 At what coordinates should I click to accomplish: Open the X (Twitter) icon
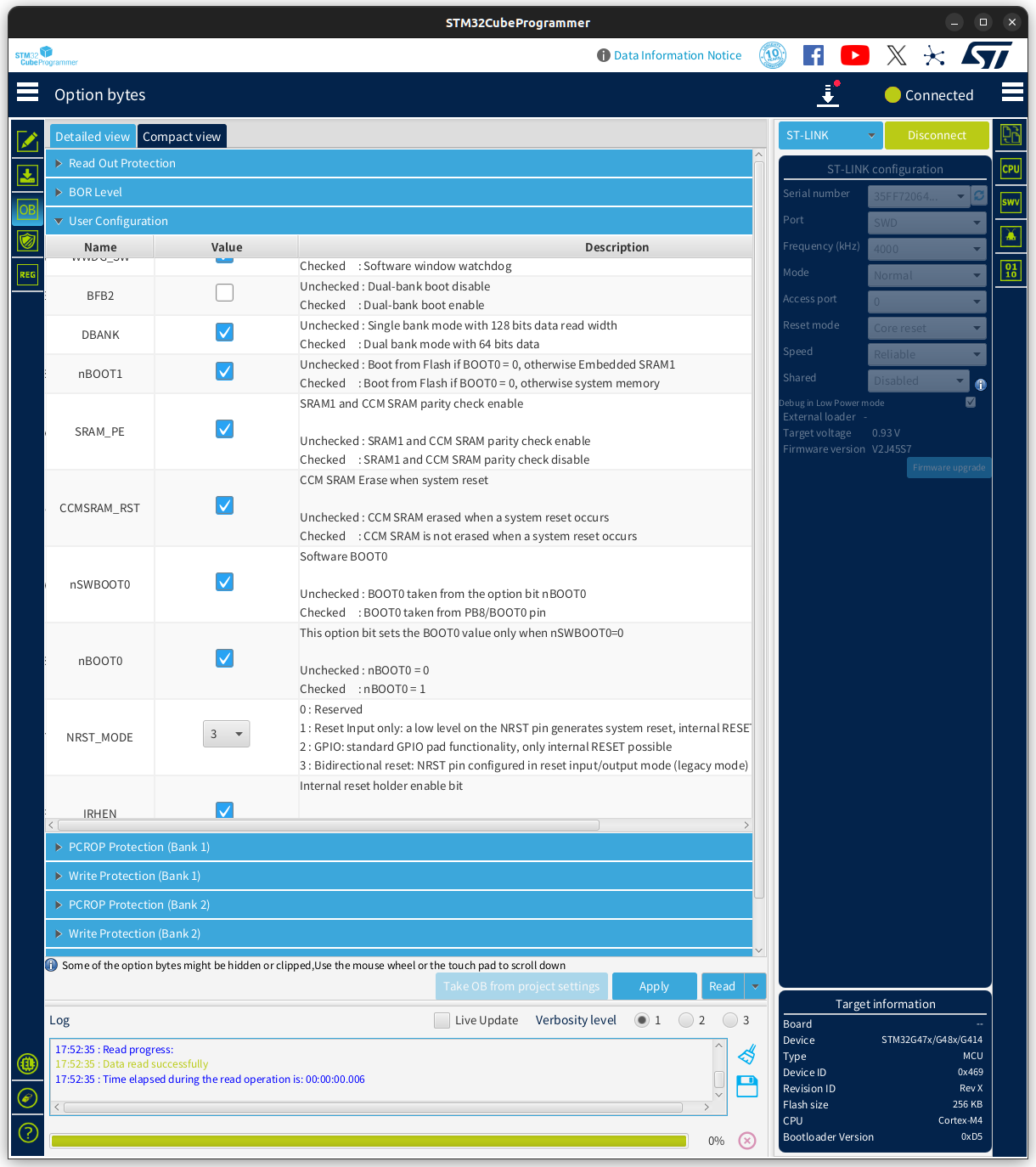tap(897, 55)
